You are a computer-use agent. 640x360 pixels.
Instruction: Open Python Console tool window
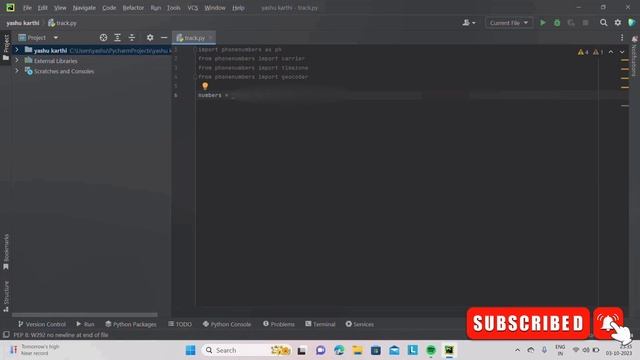[227, 324]
